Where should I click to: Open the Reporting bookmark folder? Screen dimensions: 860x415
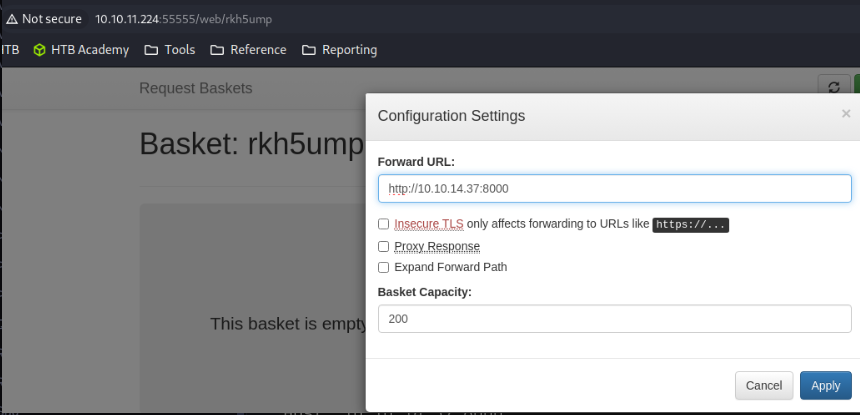(340, 50)
